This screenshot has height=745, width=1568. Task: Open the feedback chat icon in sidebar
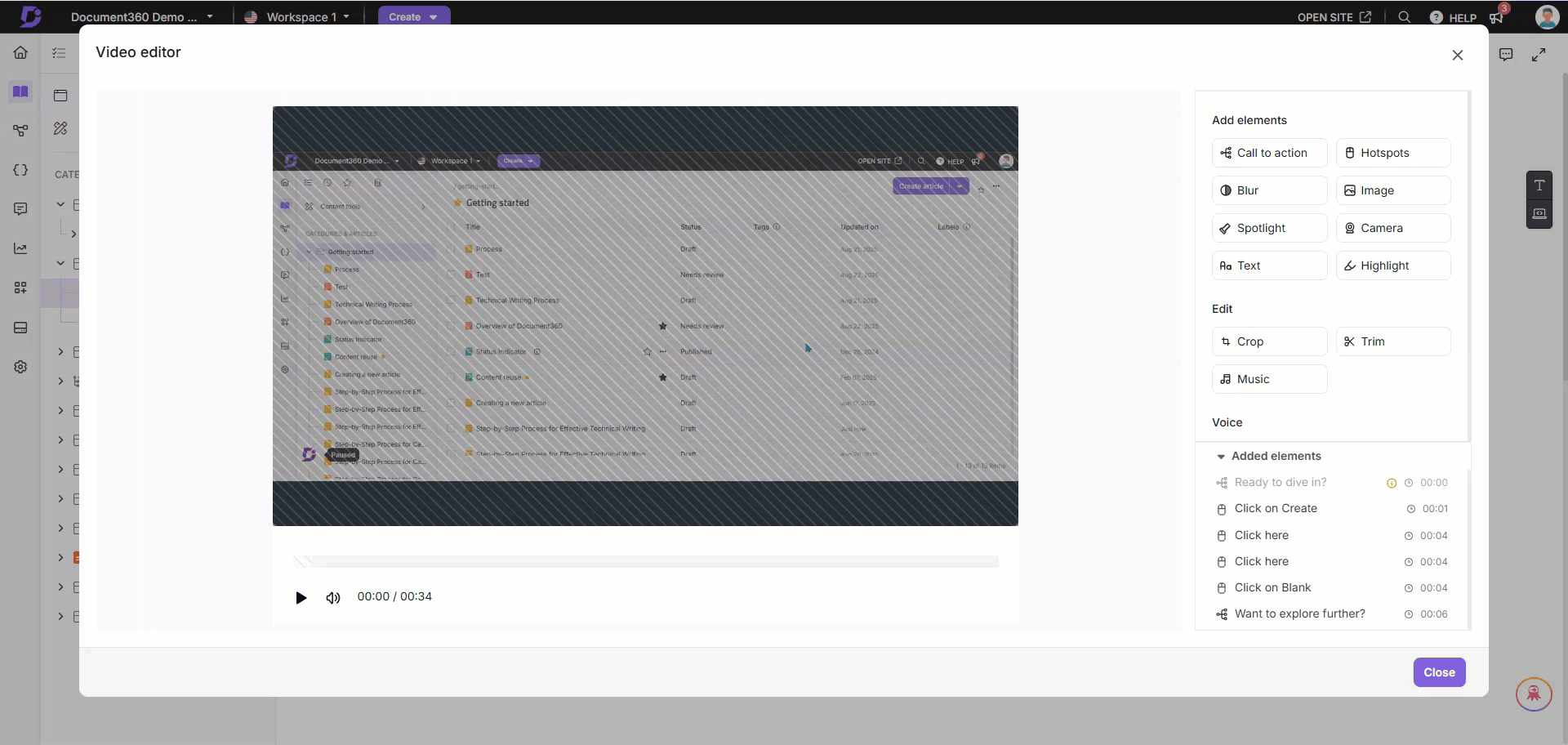pyautogui.click(x=20, y=209)
